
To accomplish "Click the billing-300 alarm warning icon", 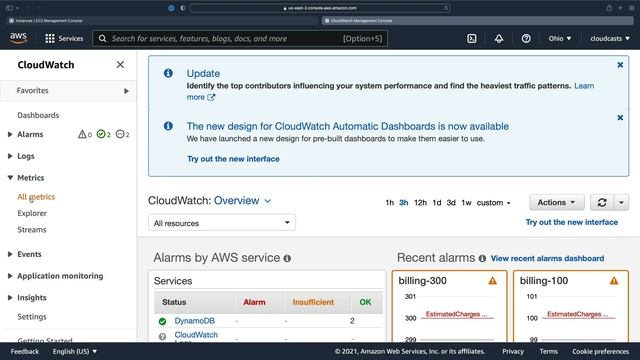I will [493, 281].
